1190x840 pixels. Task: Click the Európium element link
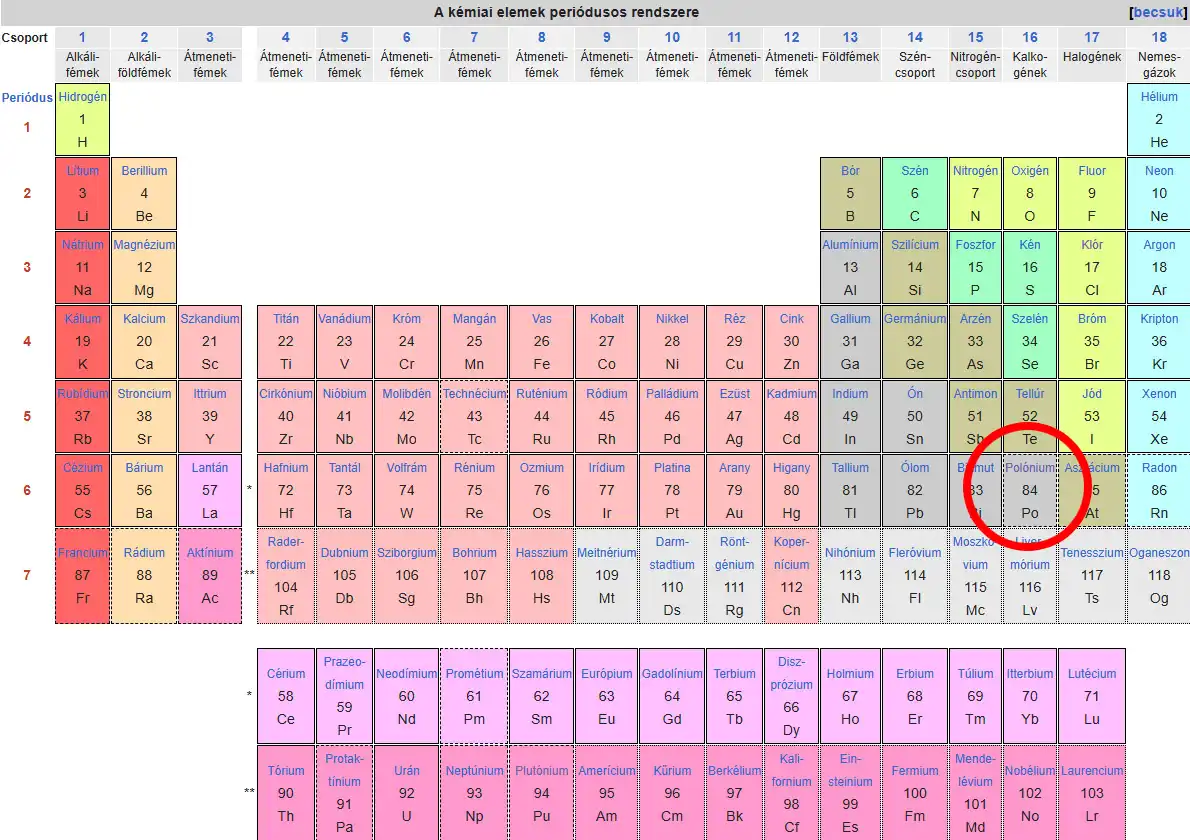click(x=606, y=673)
